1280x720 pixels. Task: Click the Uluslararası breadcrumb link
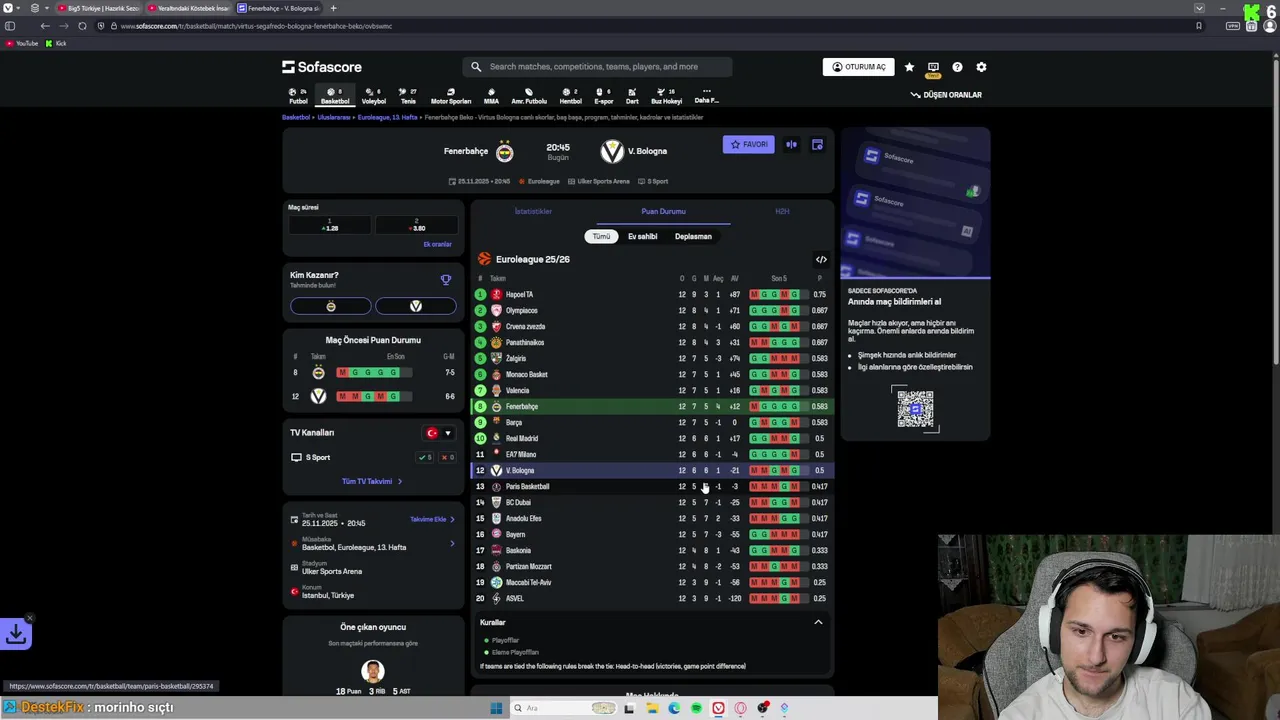[x=334, y=117]
